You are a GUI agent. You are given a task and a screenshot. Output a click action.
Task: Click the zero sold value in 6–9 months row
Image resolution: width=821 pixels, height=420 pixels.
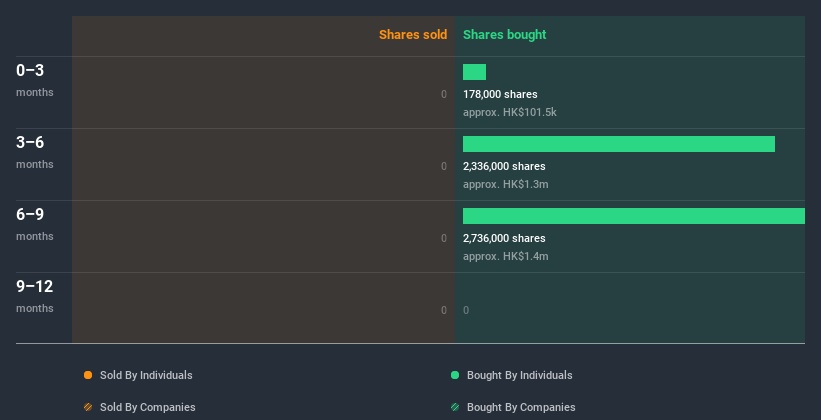[x=444, y=238]
